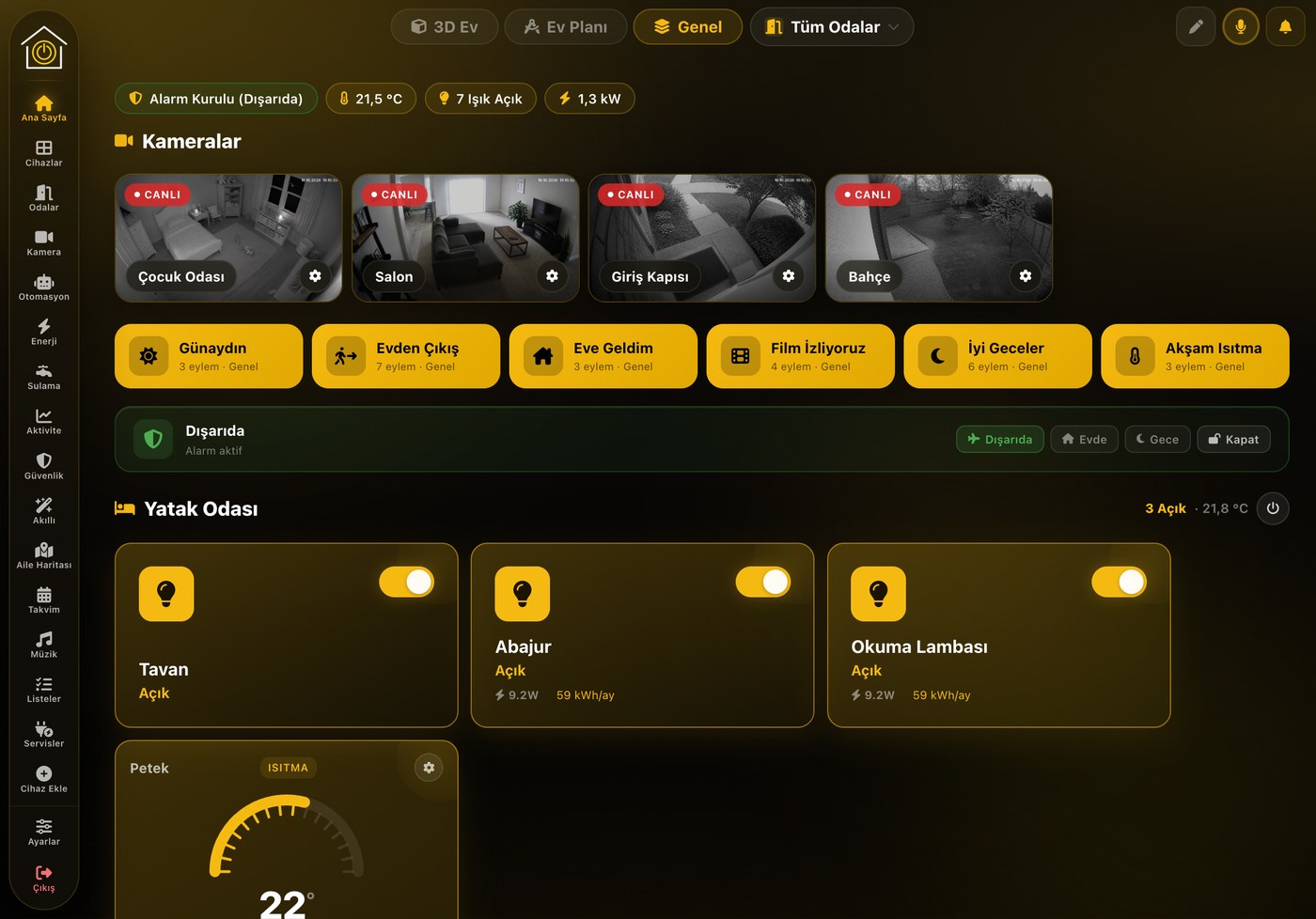Go to Kamera section in sidebar
1316x919 pixels.
point(44,242)
